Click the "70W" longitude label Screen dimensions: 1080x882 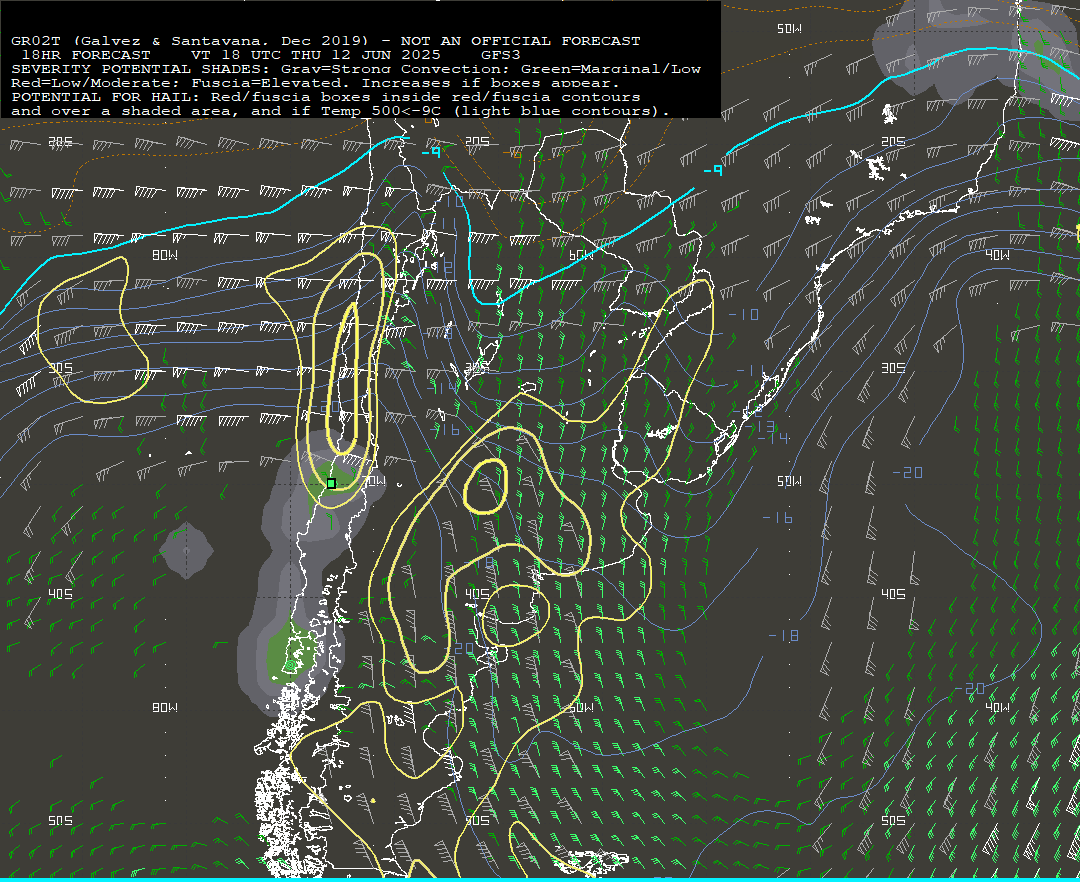click(375, 481)
